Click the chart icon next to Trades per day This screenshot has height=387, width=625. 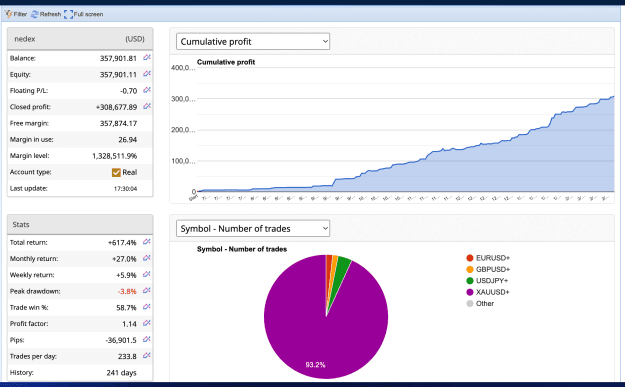[147, 356]
